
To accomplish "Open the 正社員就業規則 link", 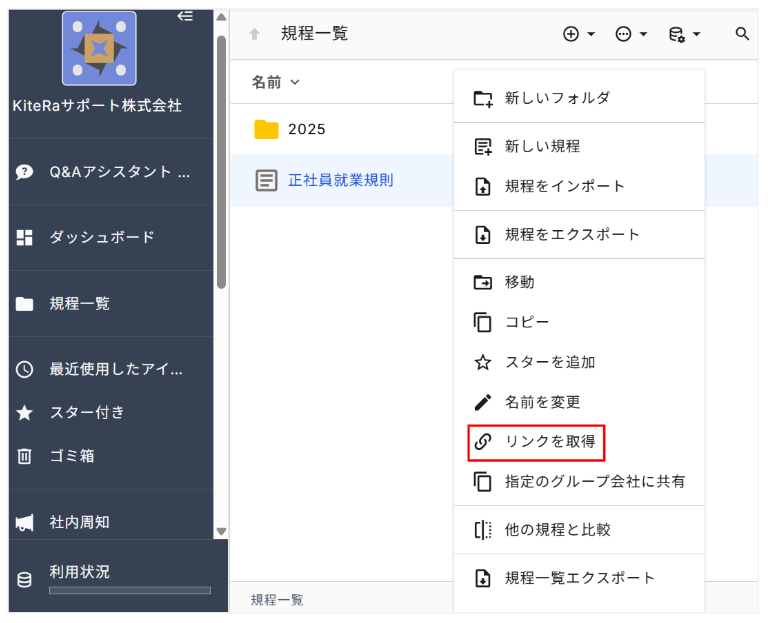I will [x=340, y=180].
